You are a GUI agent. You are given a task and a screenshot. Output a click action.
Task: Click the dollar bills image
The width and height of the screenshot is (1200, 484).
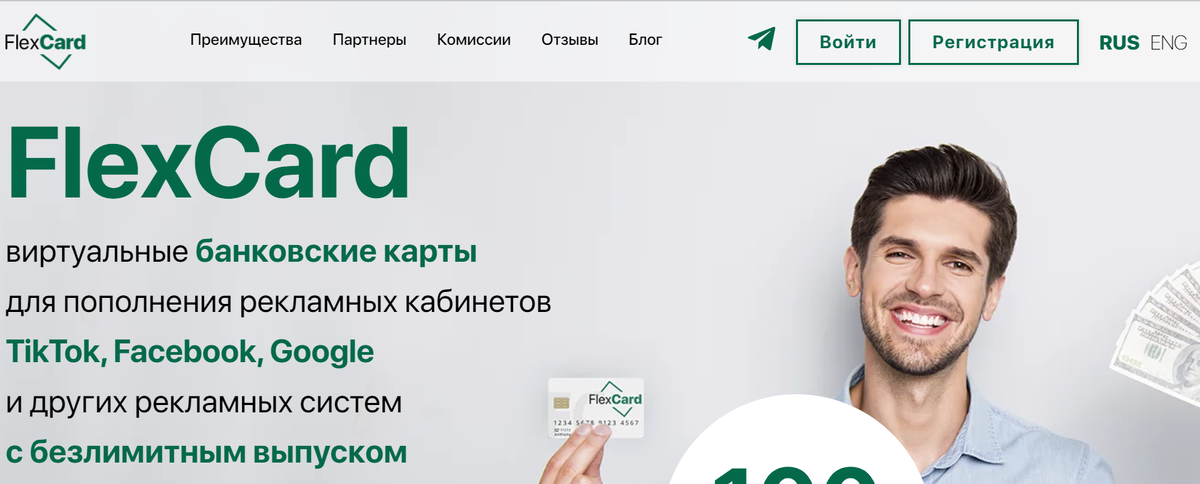tap(1158, 320)
